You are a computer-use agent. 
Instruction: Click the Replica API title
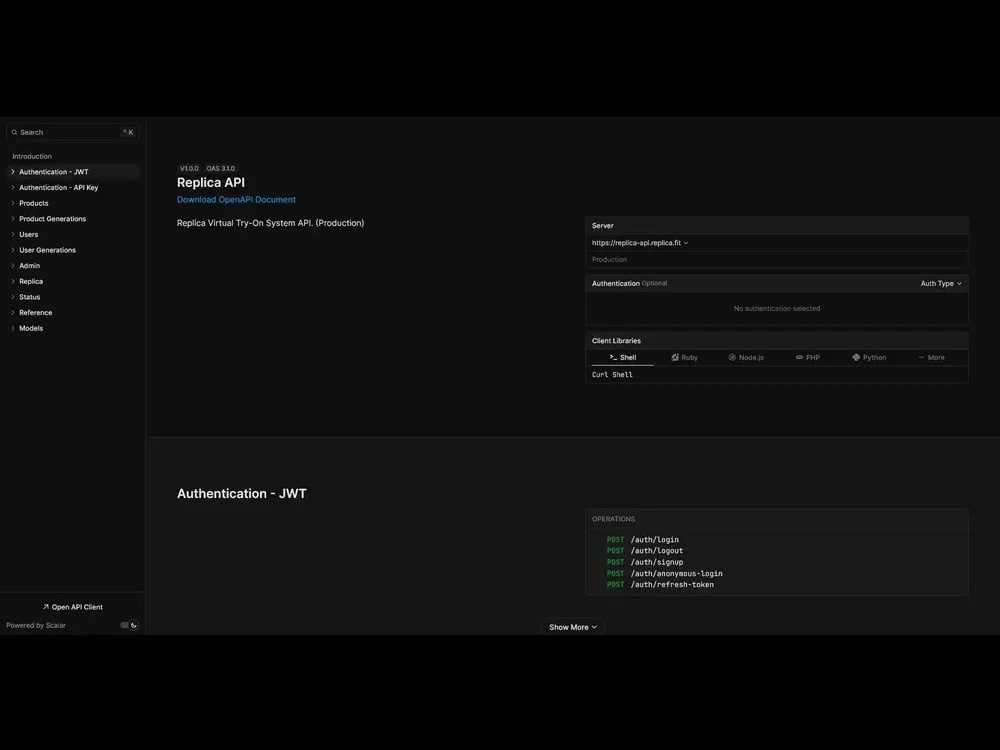coord(210,183)
